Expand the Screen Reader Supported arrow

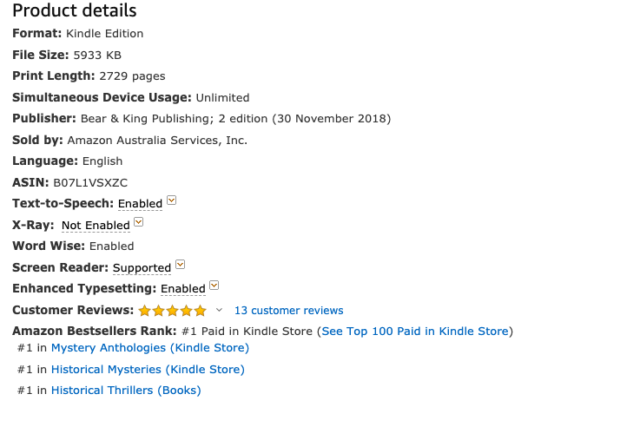[180, 266]
